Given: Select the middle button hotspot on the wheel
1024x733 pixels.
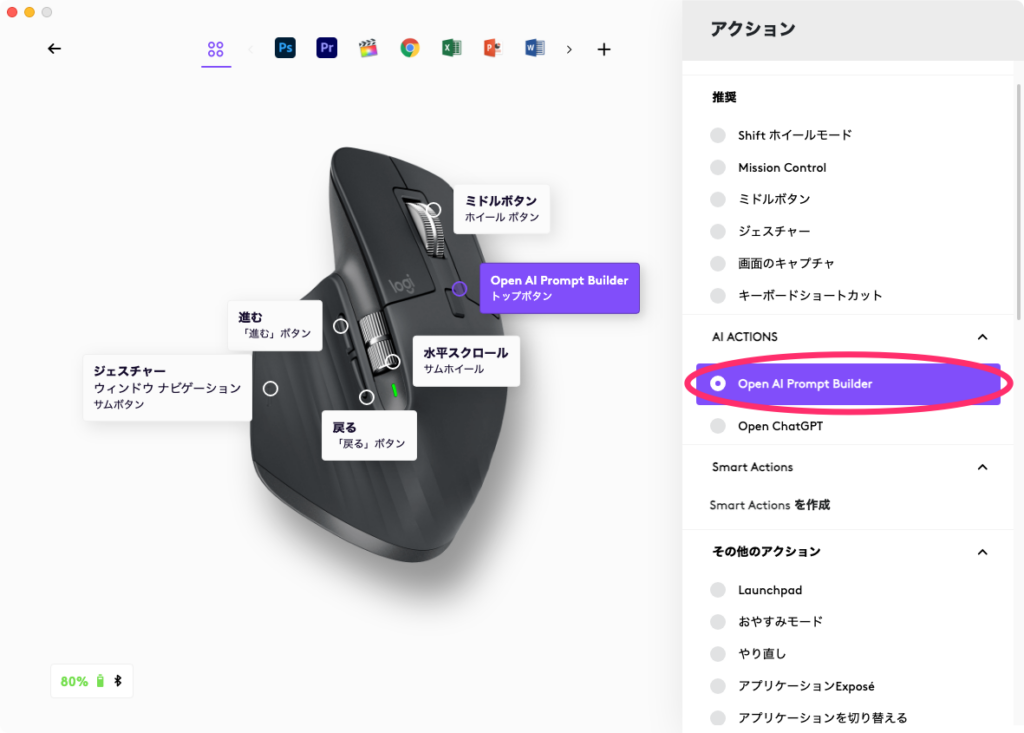Looking at the screenshot, I should coord(433,210).
